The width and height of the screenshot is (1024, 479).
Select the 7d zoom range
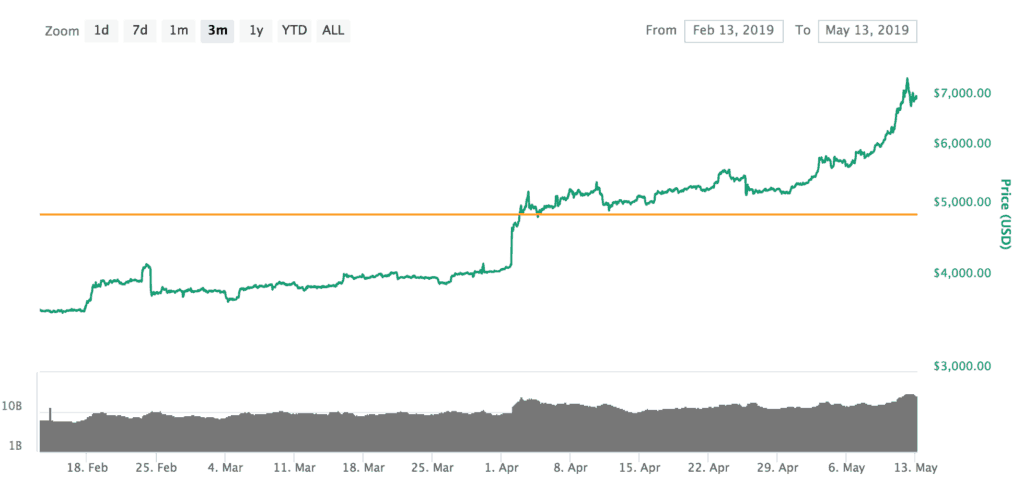coord(140,30)
